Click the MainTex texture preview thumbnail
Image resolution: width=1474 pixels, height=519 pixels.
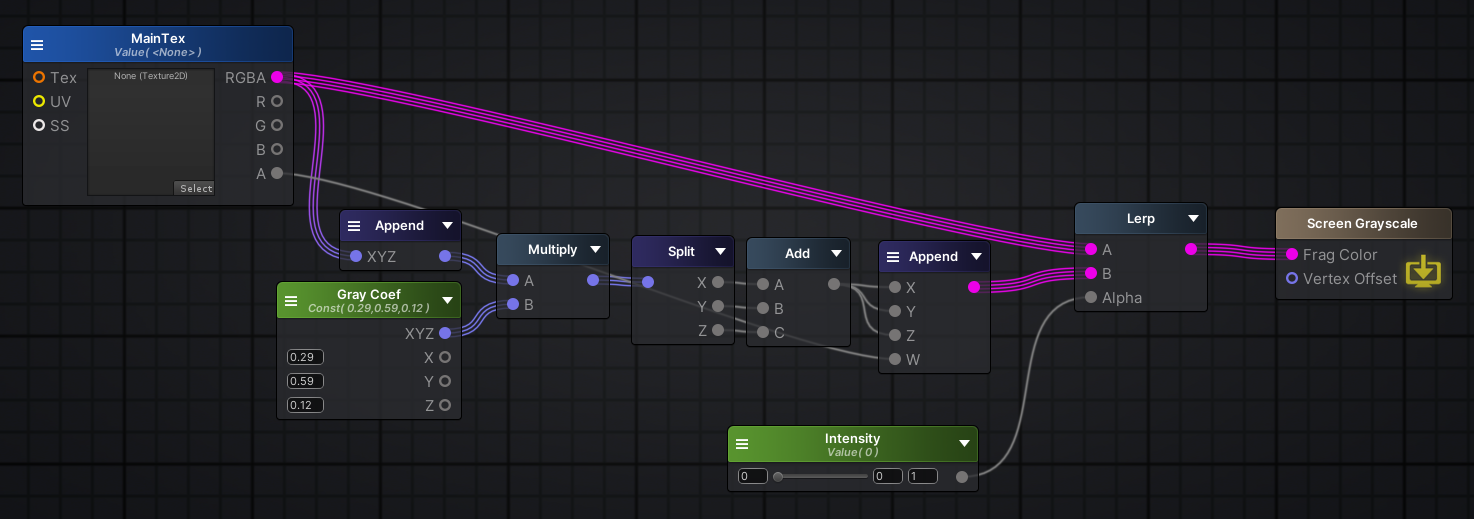[x=151, y=132]
